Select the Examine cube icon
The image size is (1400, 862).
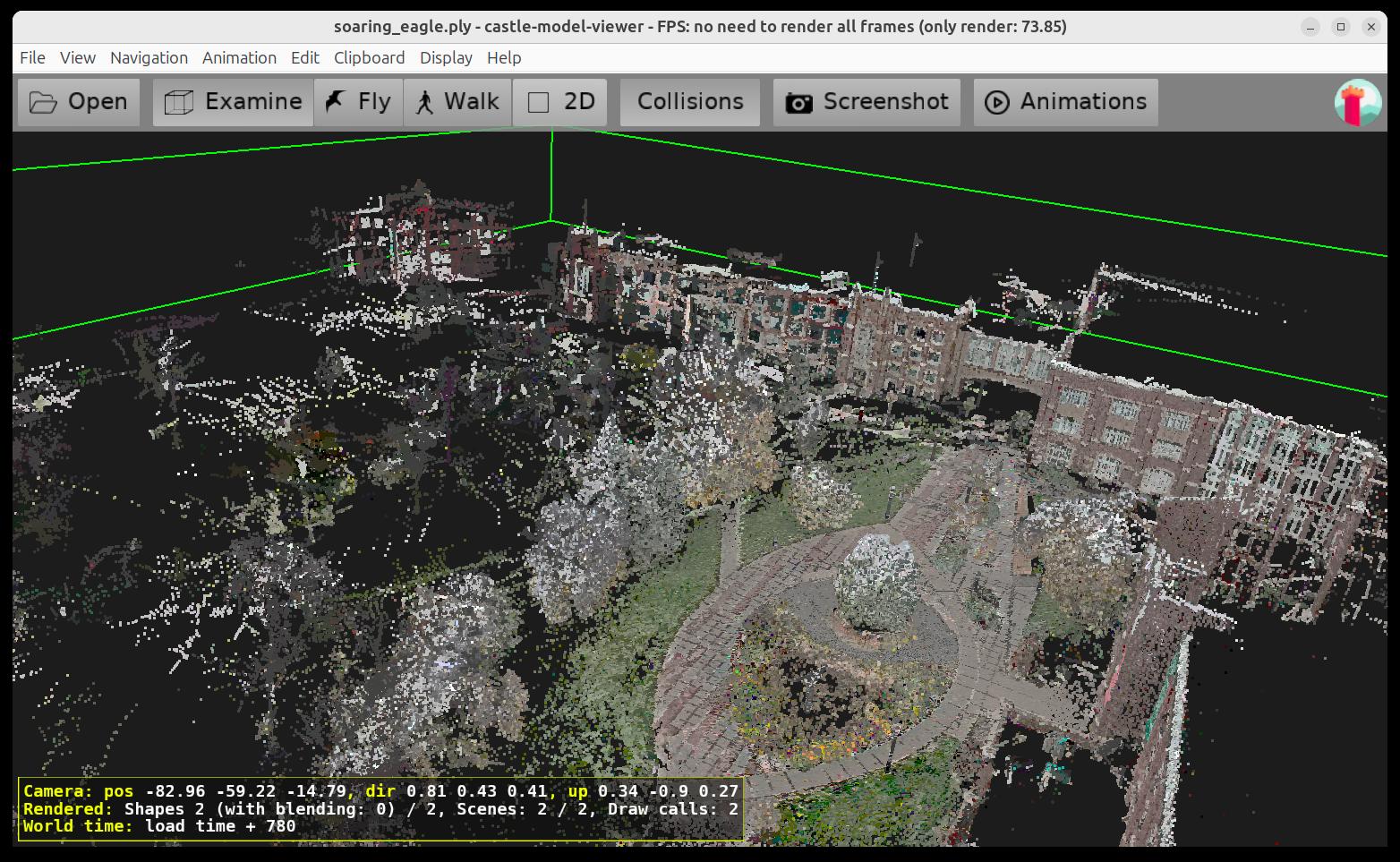click(179, 102)
